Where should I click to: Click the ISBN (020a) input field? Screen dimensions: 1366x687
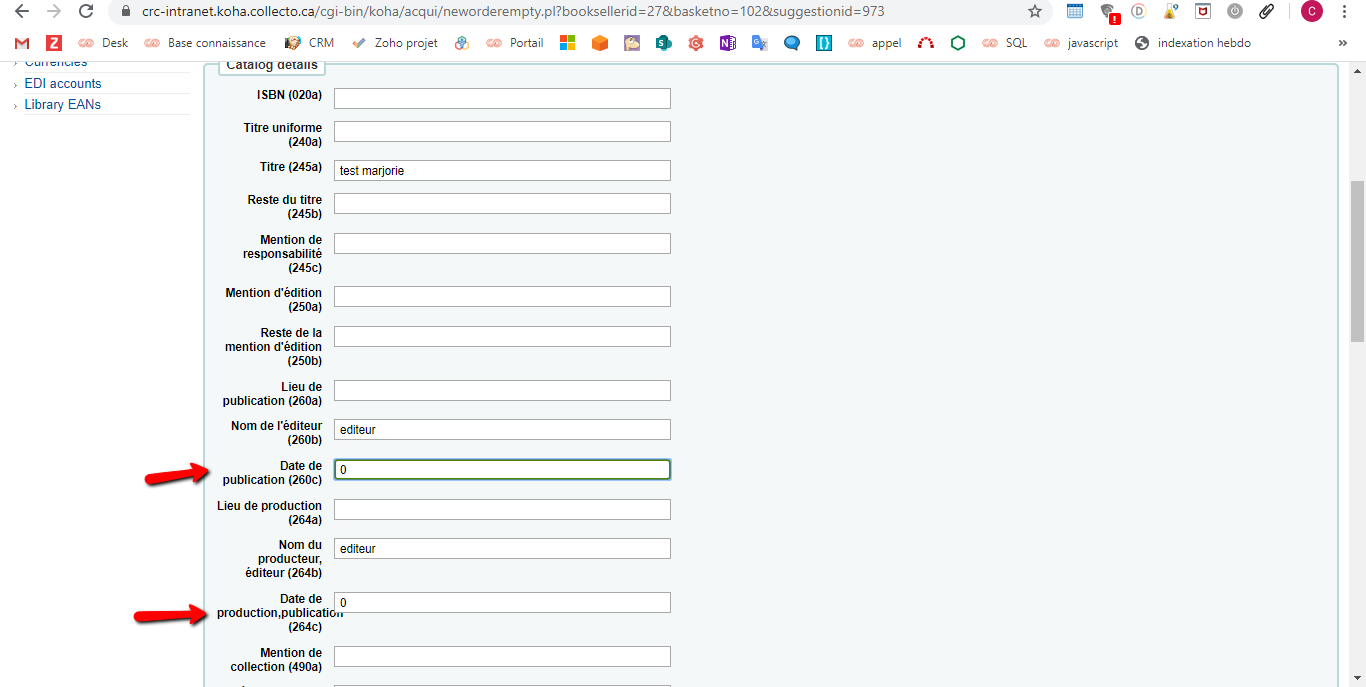502,98
